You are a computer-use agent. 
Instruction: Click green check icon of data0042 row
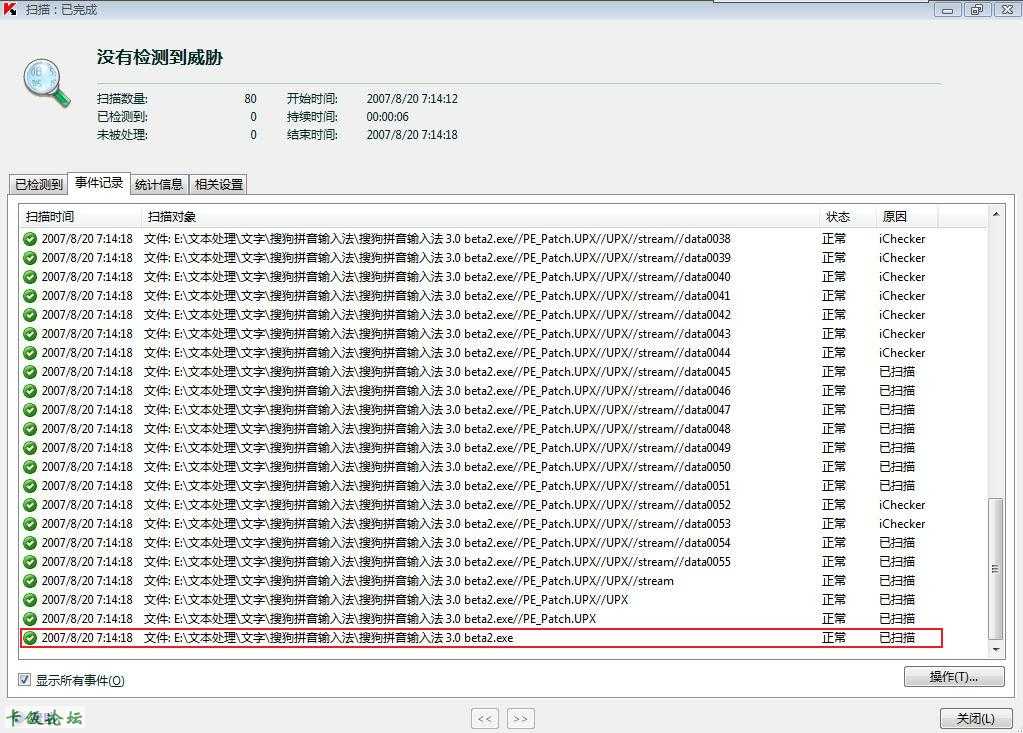pos(30,315)
